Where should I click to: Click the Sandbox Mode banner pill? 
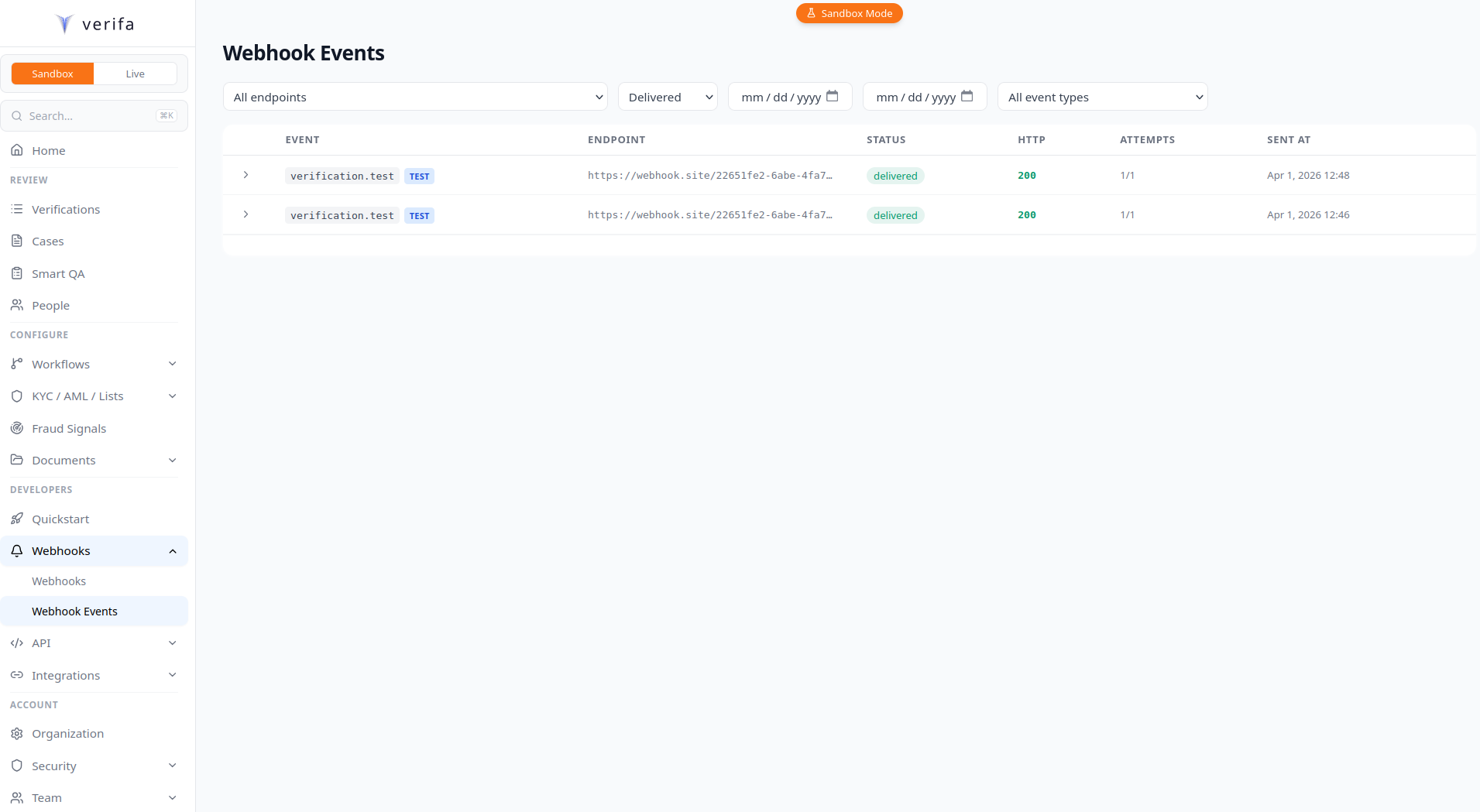pos(849,13)
